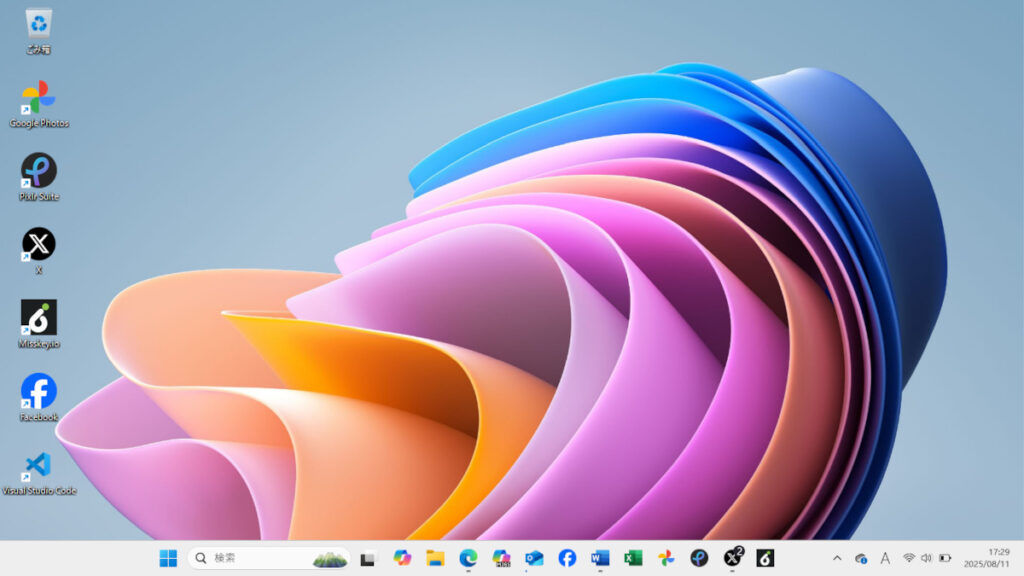Open File Explorer from the taskbar
The image size is (1024, 576).
point(435,558)
